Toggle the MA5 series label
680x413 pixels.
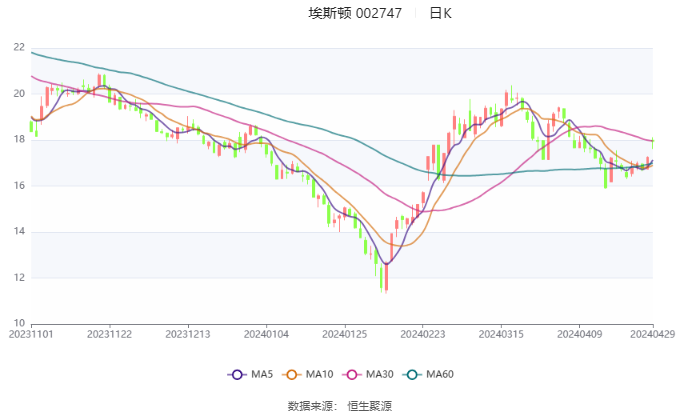[262, 374]
